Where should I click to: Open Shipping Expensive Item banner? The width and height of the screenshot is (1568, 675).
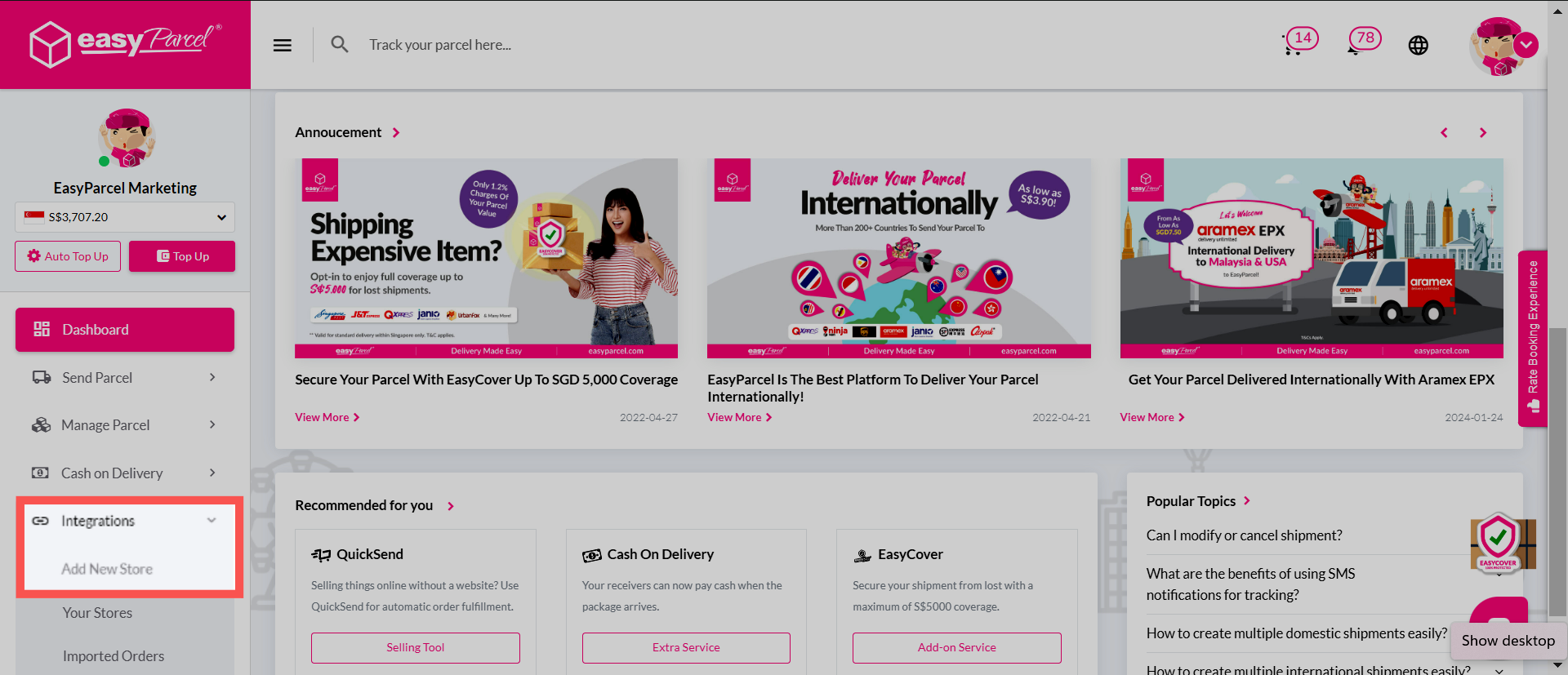[486, 258]
